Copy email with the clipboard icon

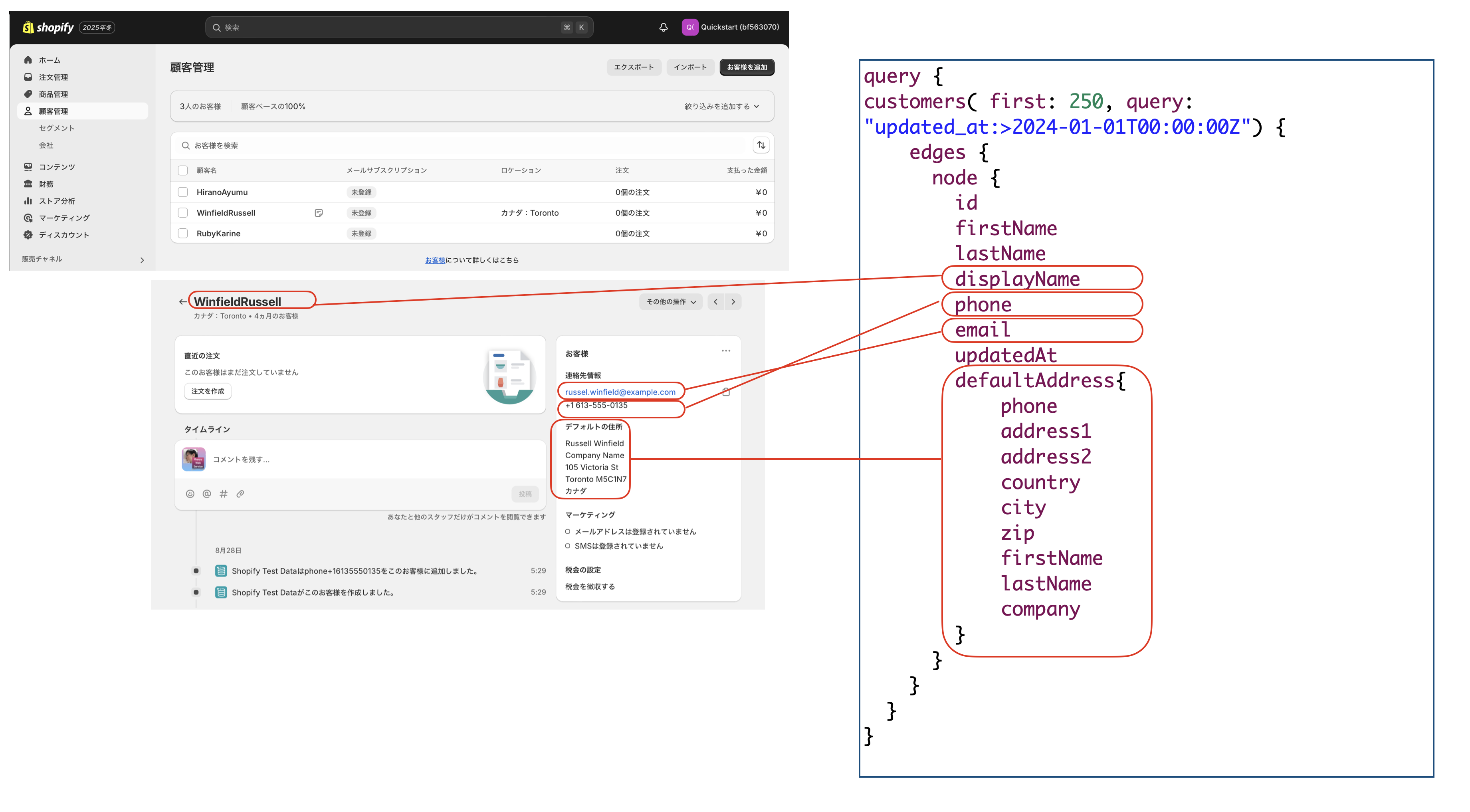(726, 392)
